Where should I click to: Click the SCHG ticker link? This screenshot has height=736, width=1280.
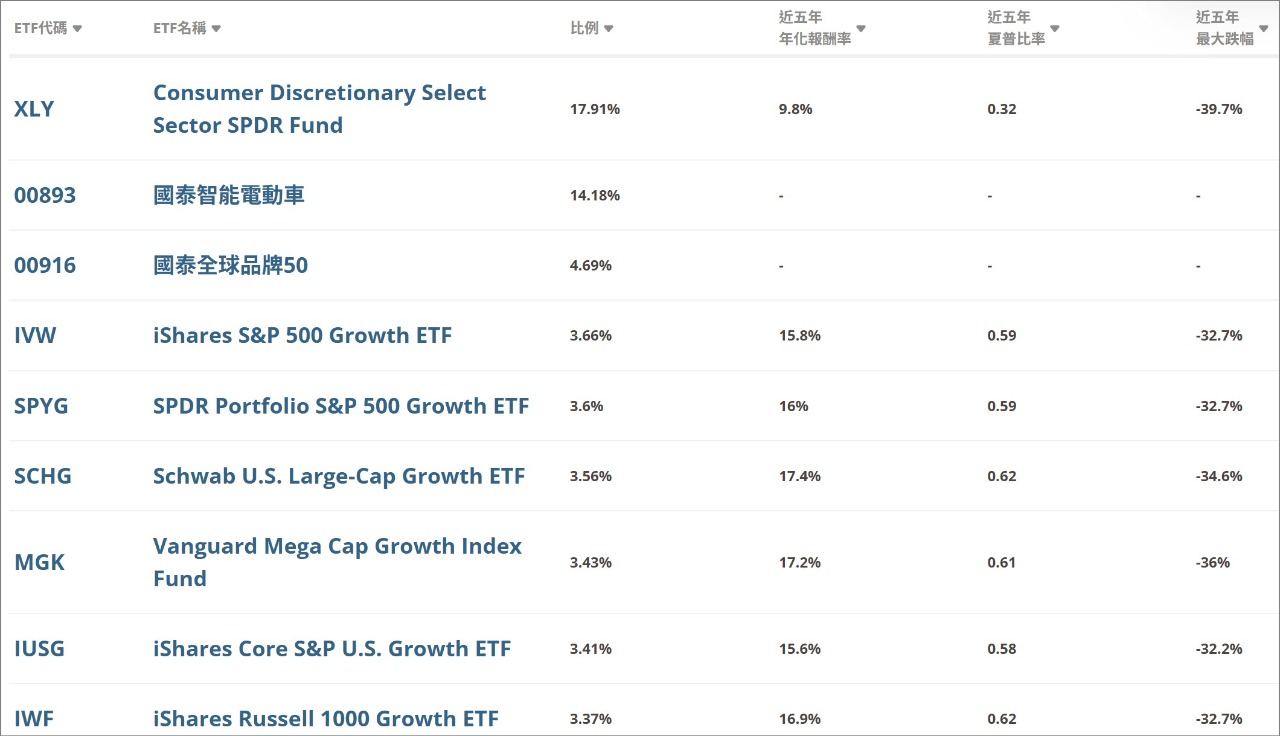(43, 476)
